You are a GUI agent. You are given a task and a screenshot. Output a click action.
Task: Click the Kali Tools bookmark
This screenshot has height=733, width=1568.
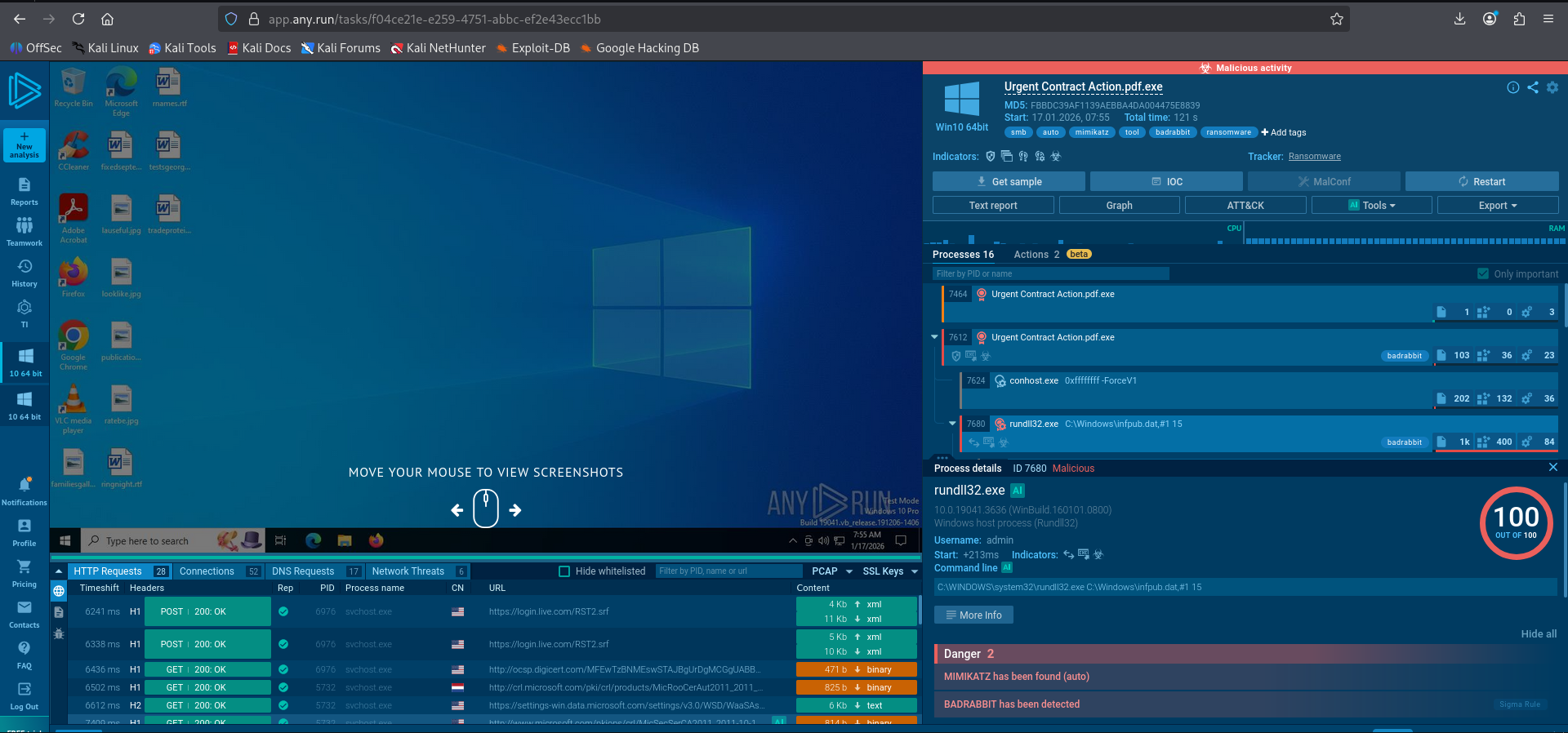point(182,48)
